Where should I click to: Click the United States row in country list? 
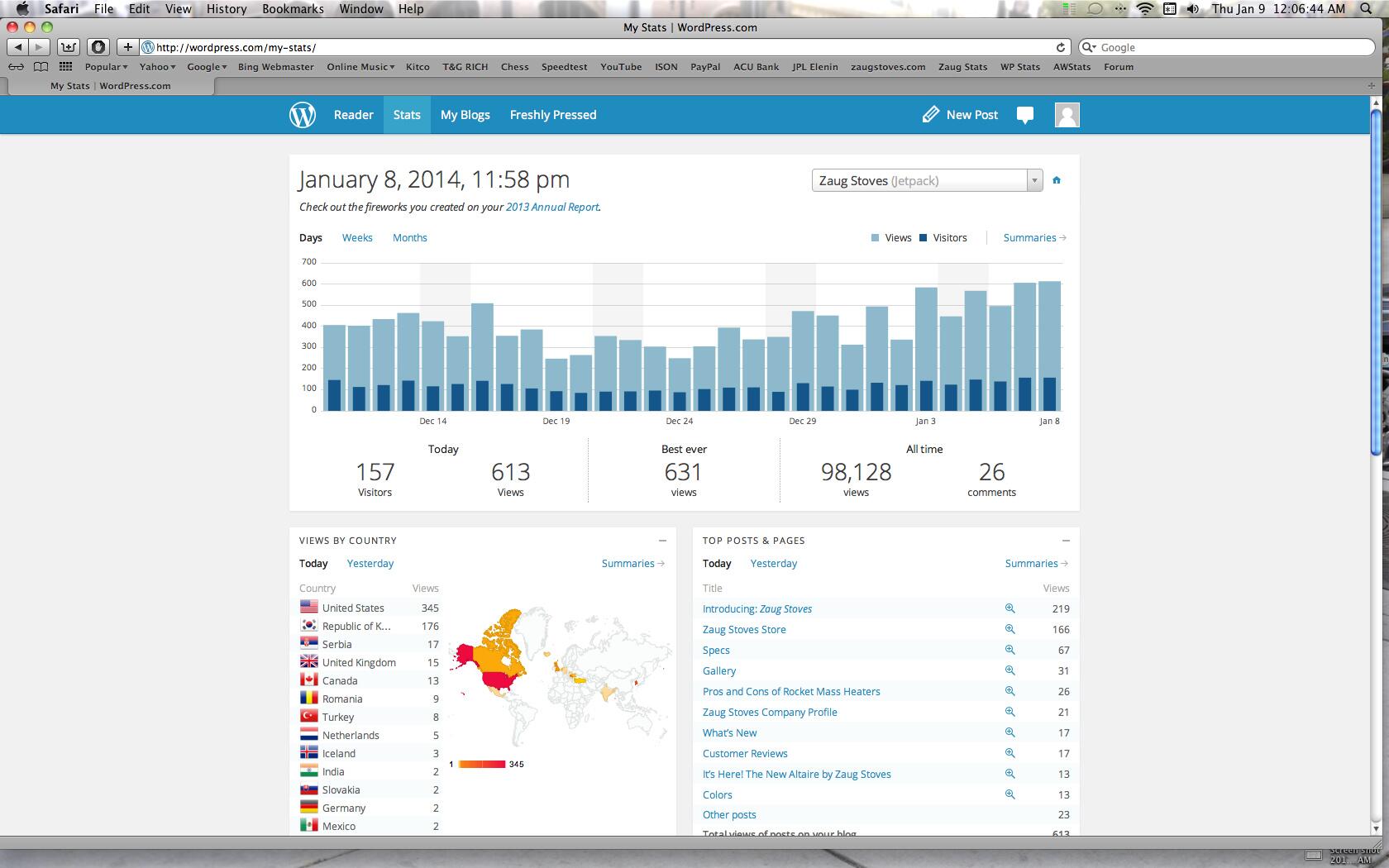pos(369,608)
